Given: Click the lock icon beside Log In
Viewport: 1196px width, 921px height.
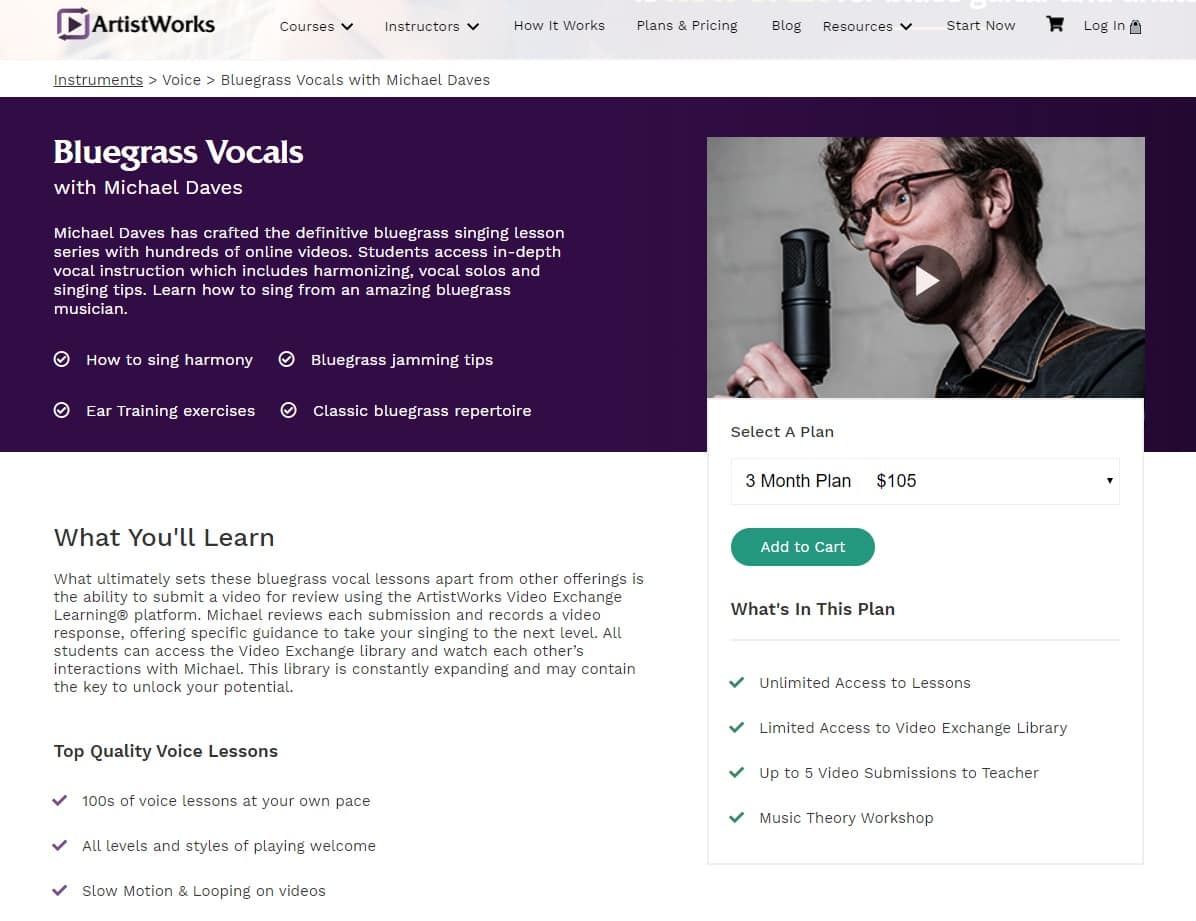Looking at the screenshot, I should click(x=1135, y=28).
